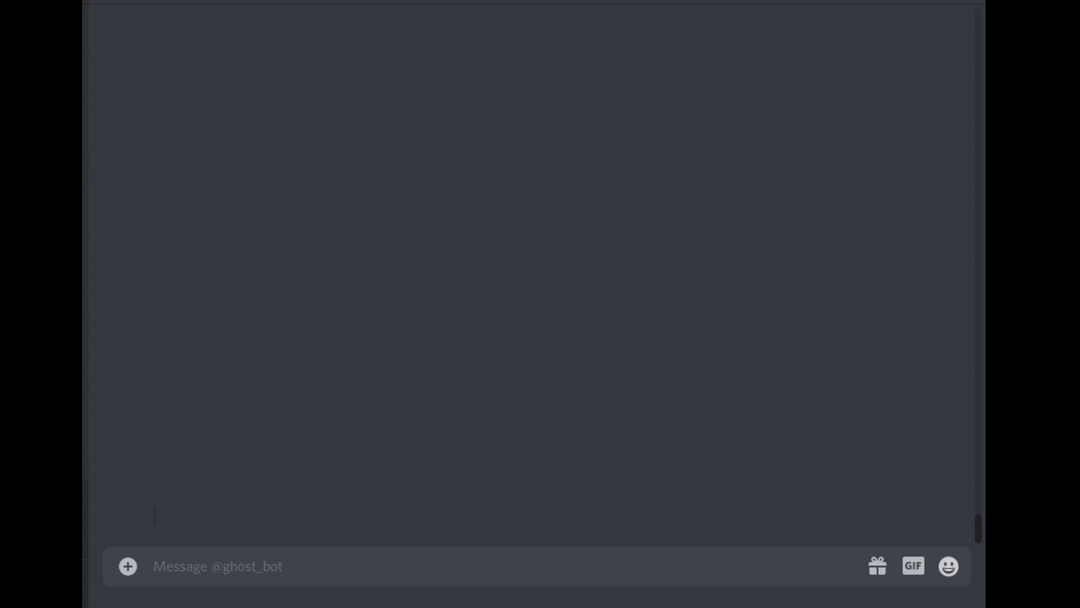Click the chat scrollbar thumb
Screen dimensions: 1080x608
[x=978, y=528]
